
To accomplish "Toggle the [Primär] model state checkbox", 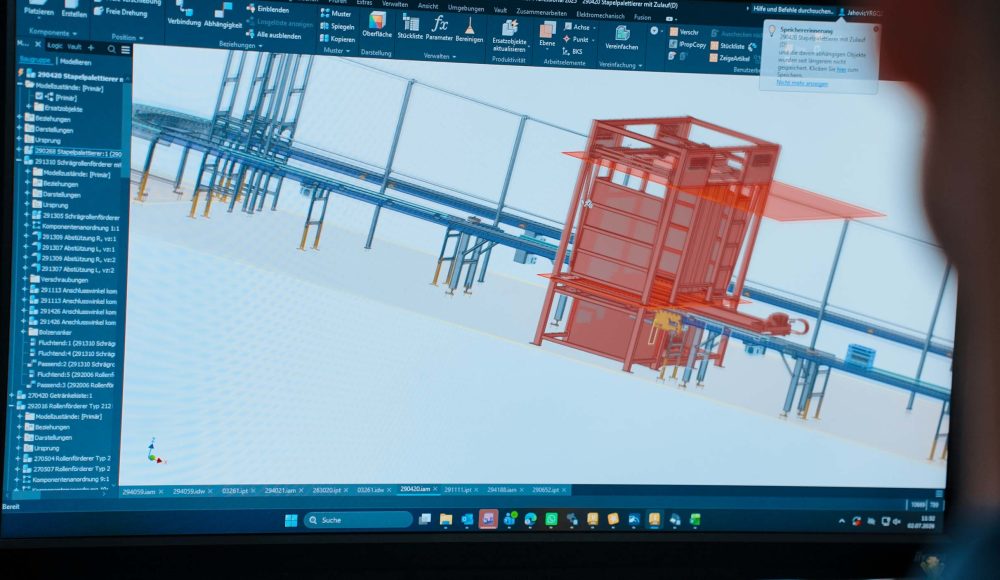I will (x=39, y=96).
